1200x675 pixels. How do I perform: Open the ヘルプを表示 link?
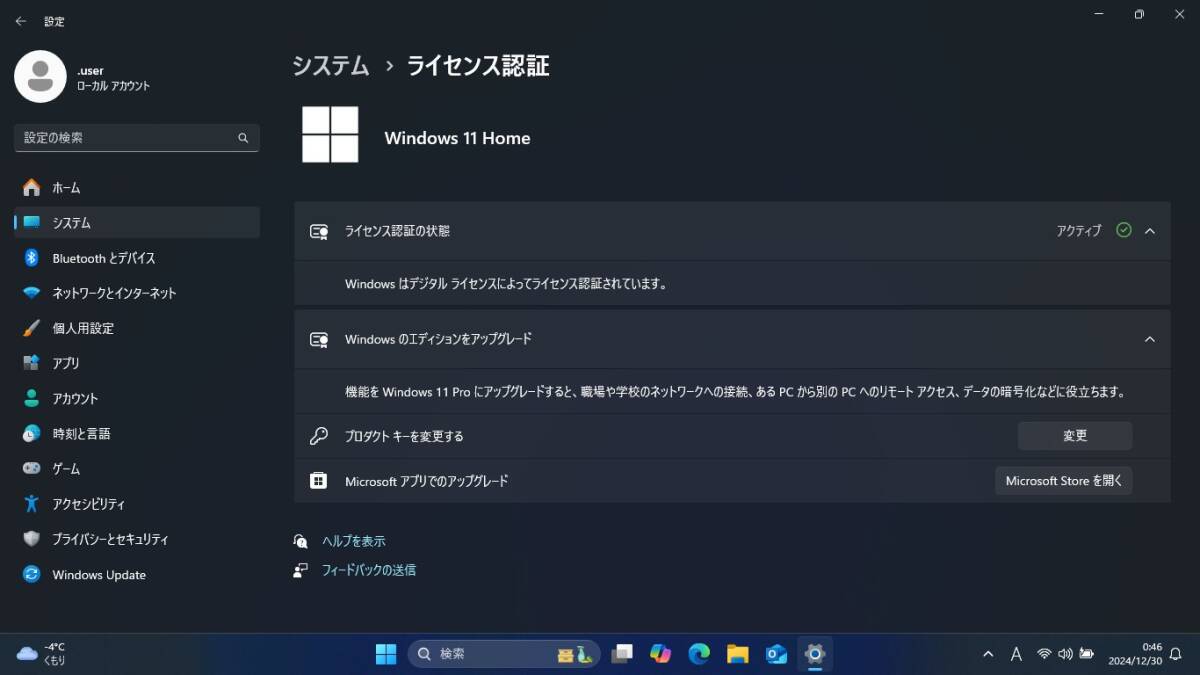coord(353,541)
